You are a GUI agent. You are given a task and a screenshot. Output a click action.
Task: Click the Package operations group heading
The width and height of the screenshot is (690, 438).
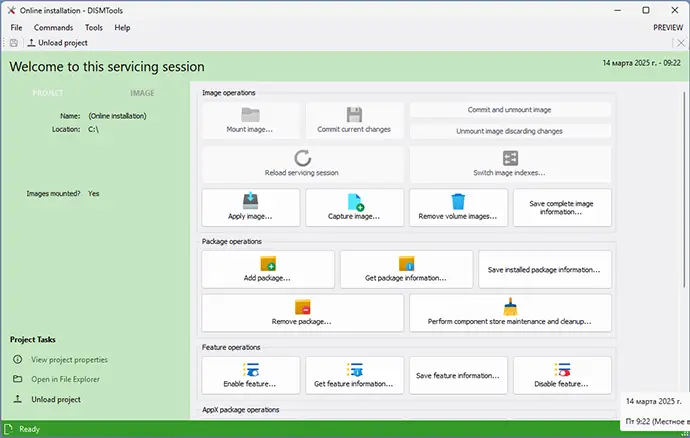[231, 242]
